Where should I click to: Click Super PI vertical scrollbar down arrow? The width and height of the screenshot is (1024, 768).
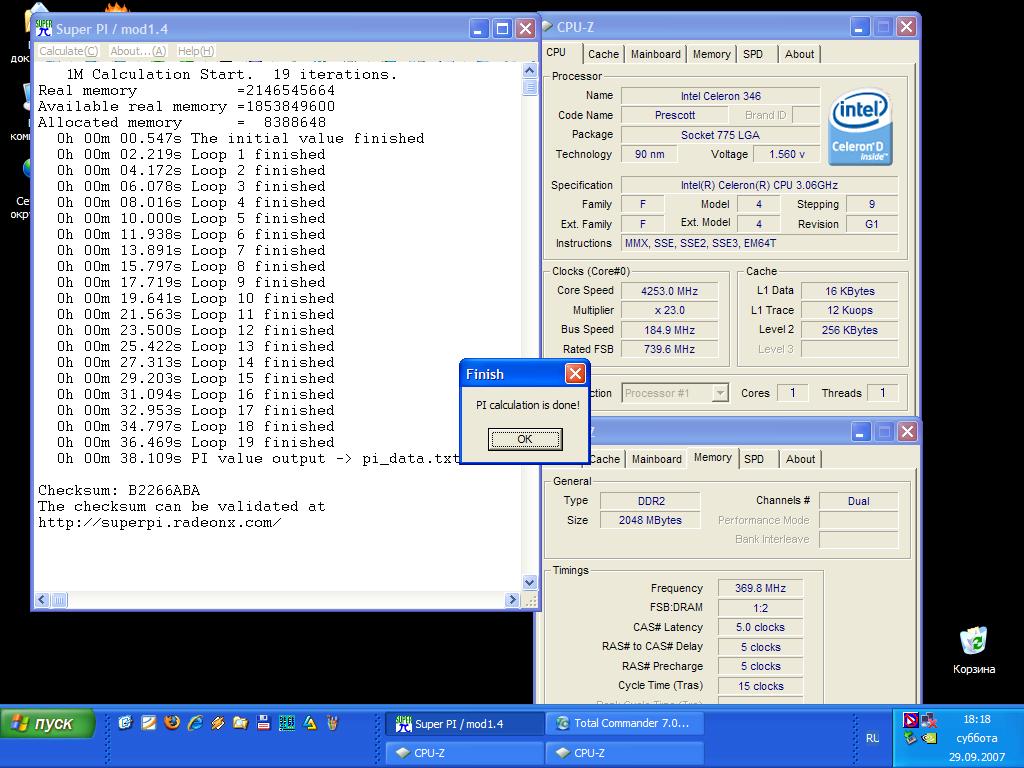[530, 583]
